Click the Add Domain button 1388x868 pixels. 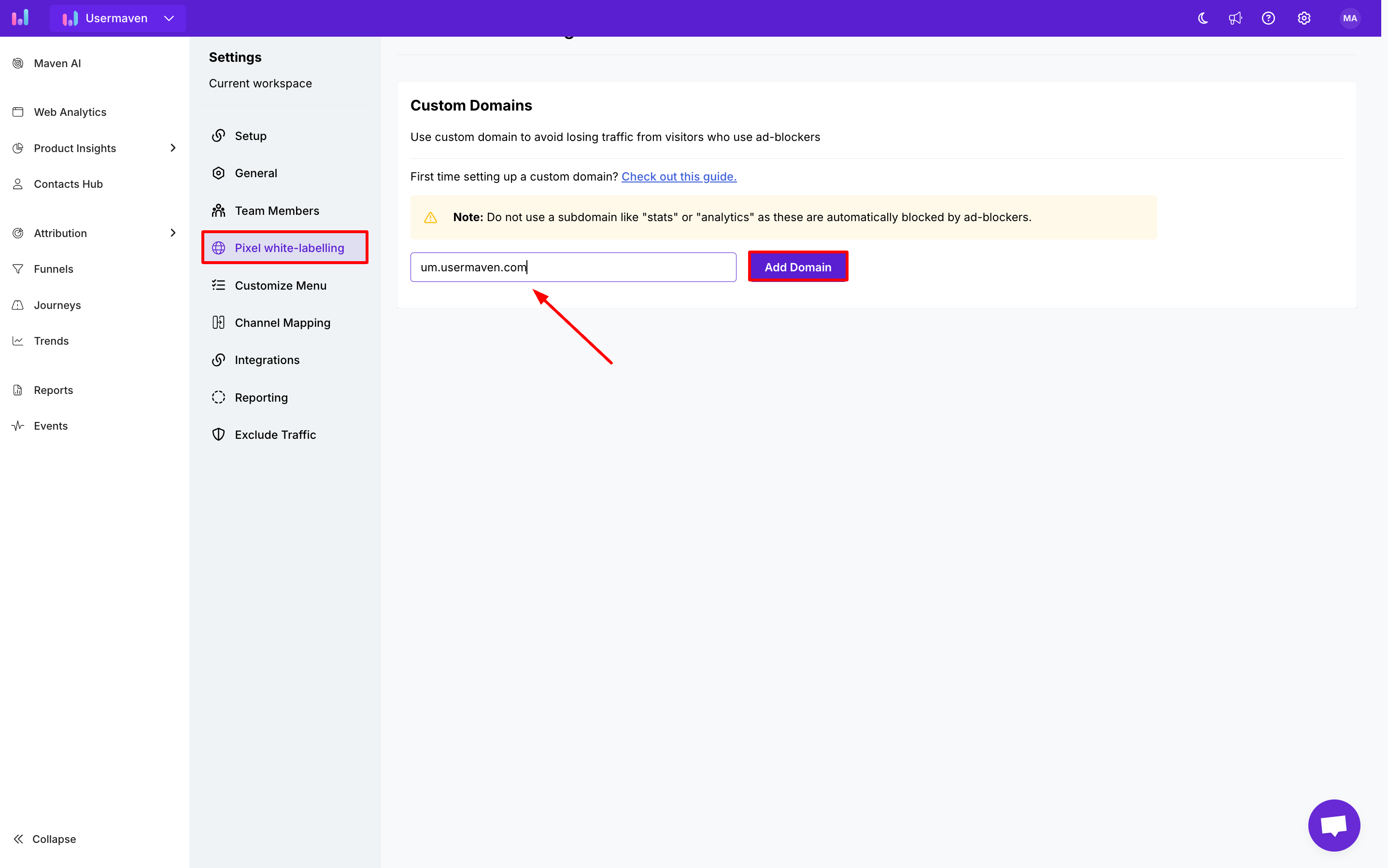[x=798, y=267]
